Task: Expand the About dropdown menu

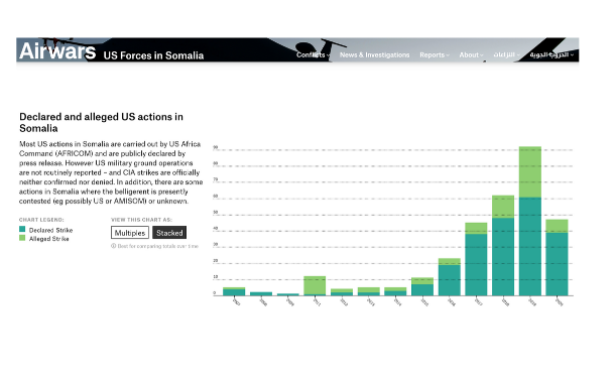Action: click(471, 55)
